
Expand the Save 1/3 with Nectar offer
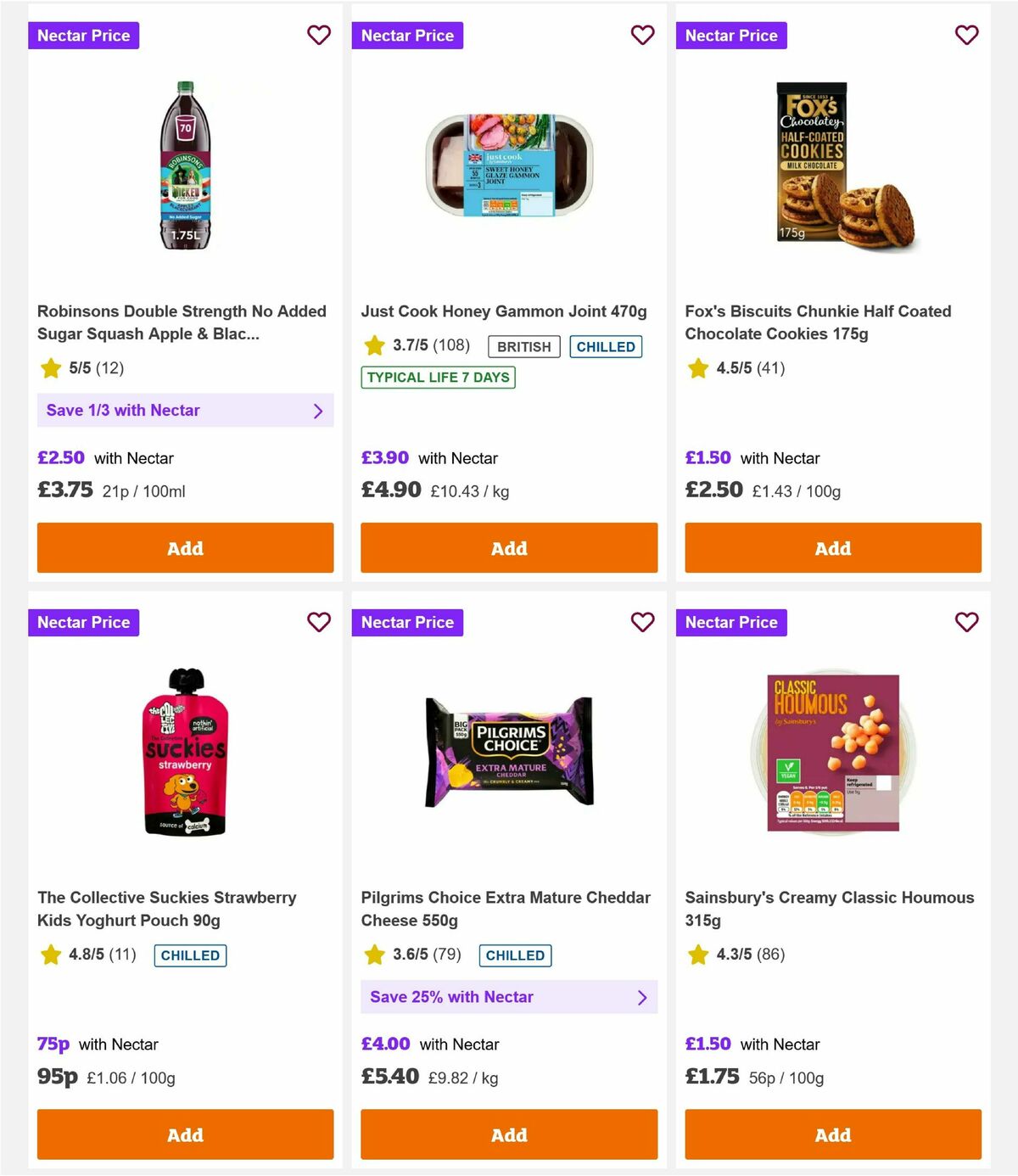coord(185,410)
